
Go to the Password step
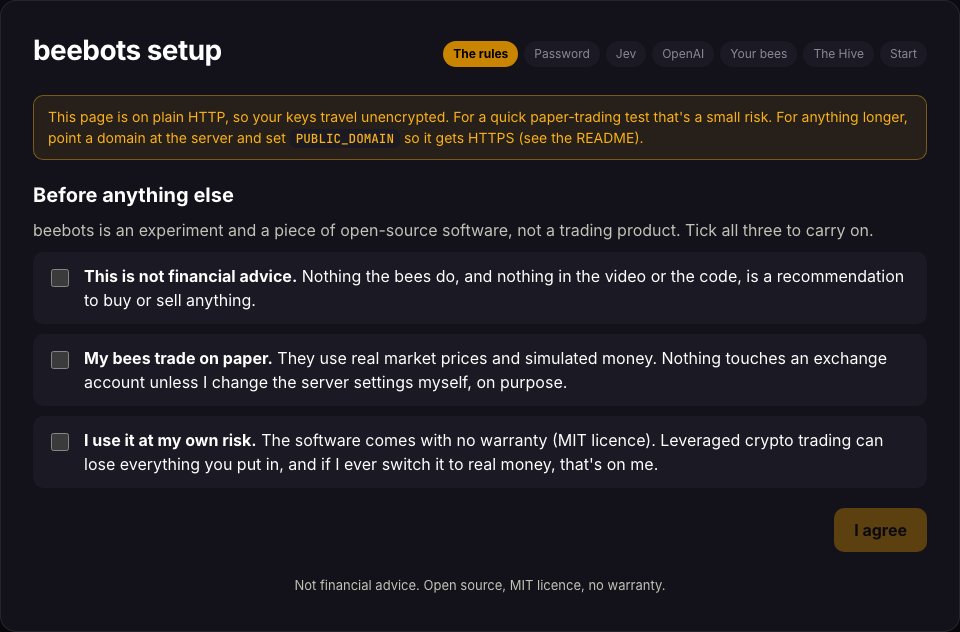[x=562, y=54]
